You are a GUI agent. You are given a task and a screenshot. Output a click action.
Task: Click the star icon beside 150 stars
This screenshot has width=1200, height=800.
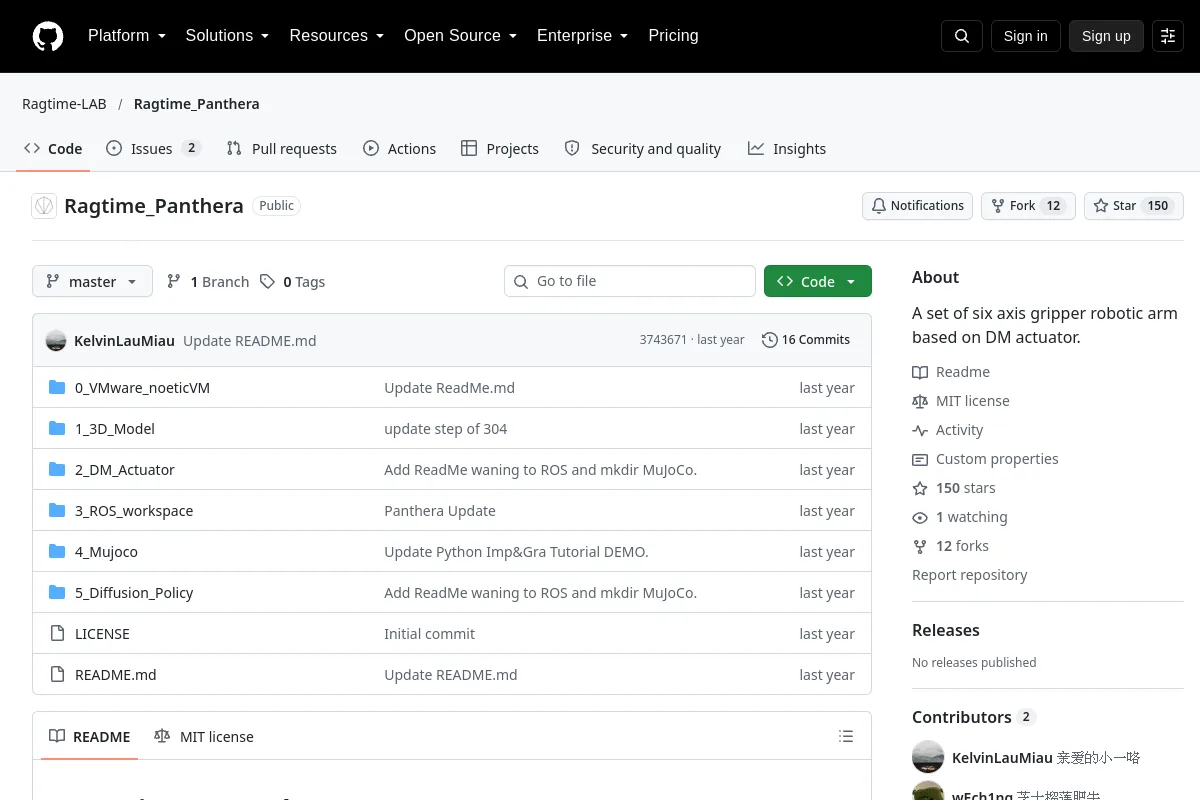pyautogui.click(x=920, y=488)
